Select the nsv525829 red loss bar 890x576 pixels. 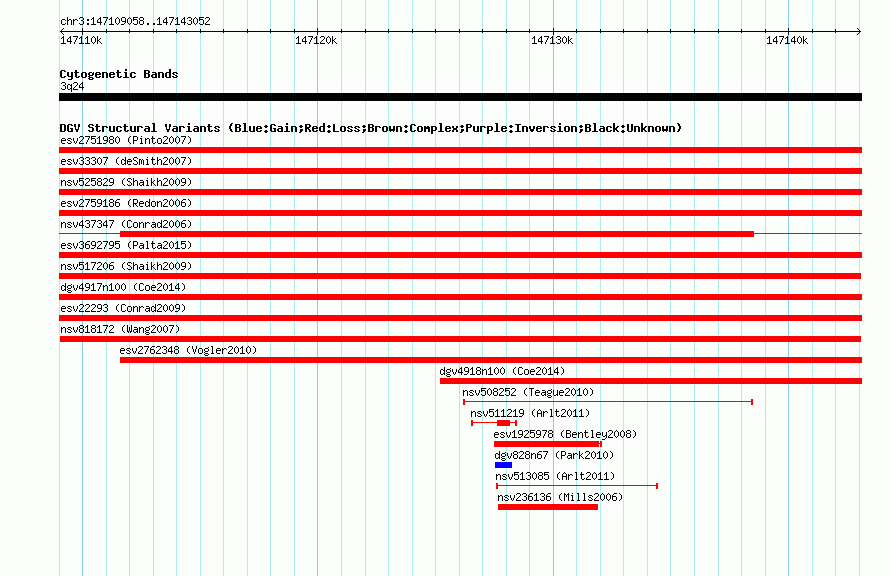(x=460, y=192)
